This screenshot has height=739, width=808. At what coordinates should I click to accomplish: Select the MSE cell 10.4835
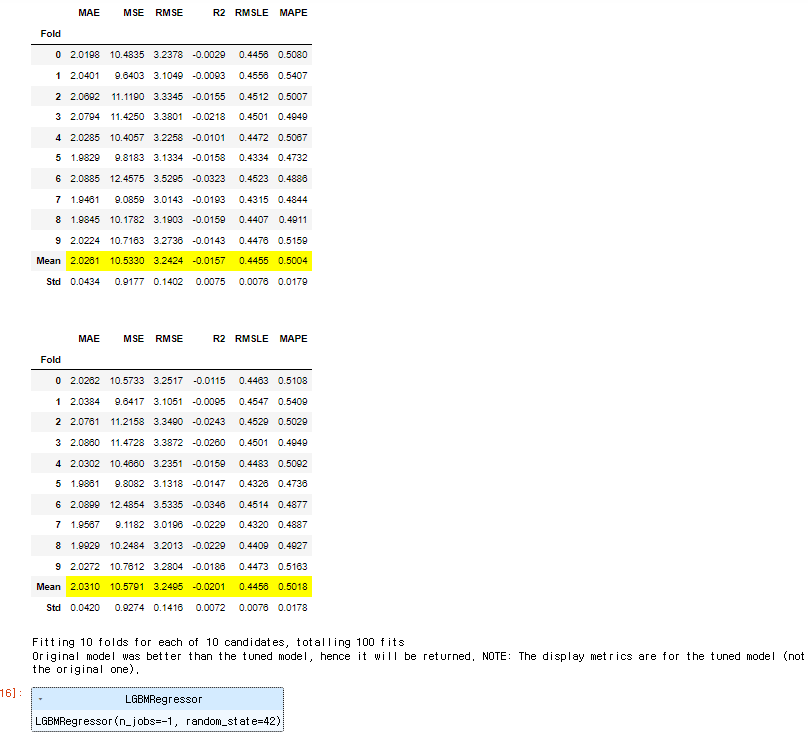tap(127, 55)
